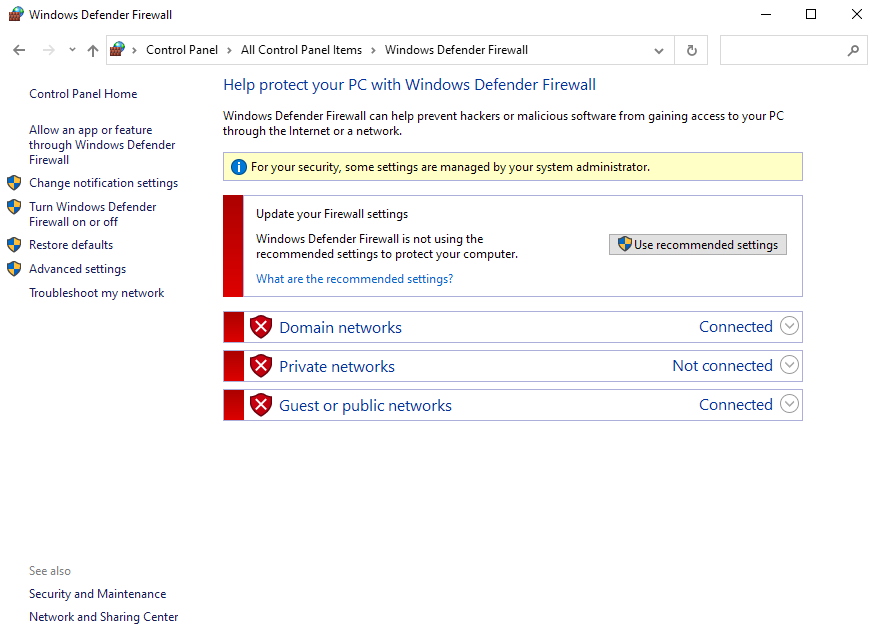This screenshot has height=644, width=880.
Task: Open the address bar history dropdown
Action: click(x=659, y=51)
